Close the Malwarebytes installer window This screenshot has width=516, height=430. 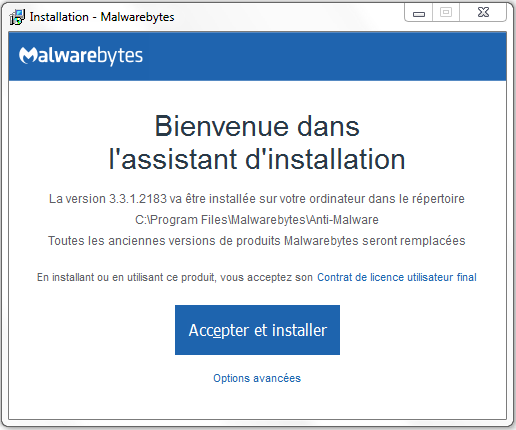coord(483,13)
